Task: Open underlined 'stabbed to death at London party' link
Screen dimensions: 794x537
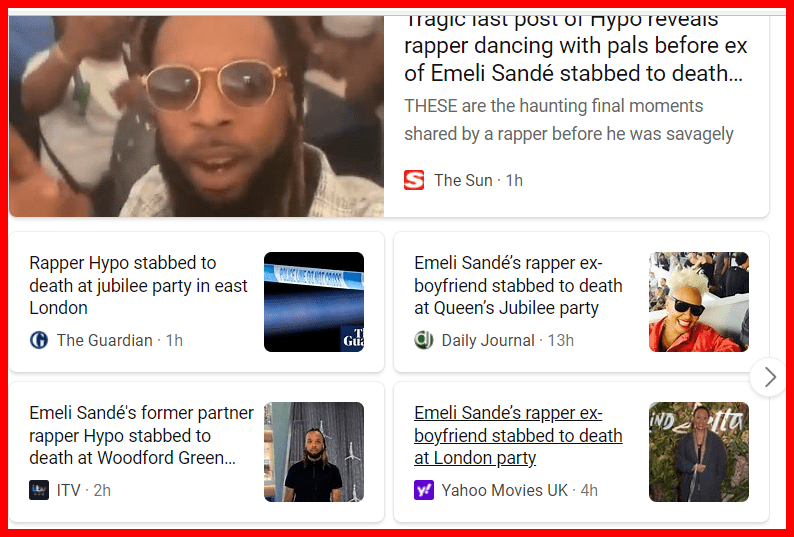Action: 518,435
